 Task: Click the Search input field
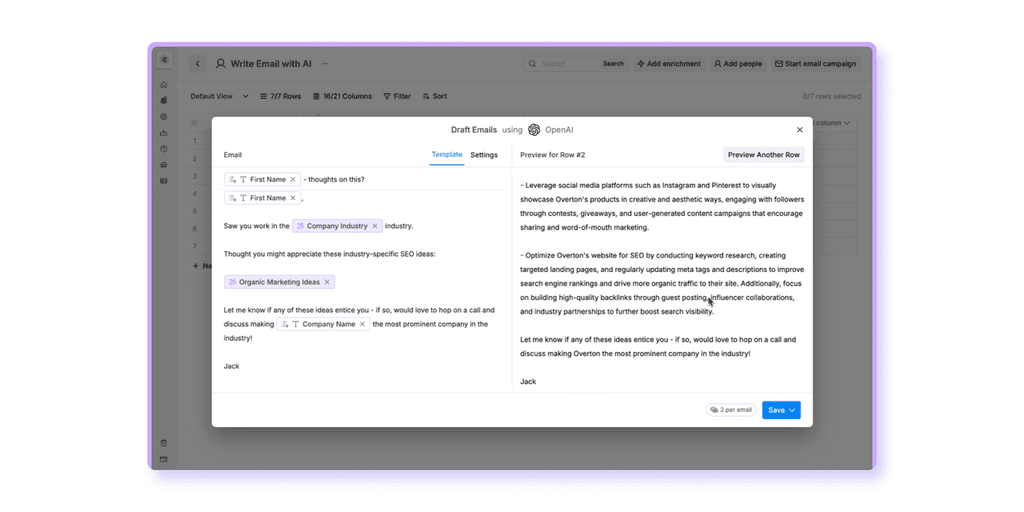coord(568,64)
